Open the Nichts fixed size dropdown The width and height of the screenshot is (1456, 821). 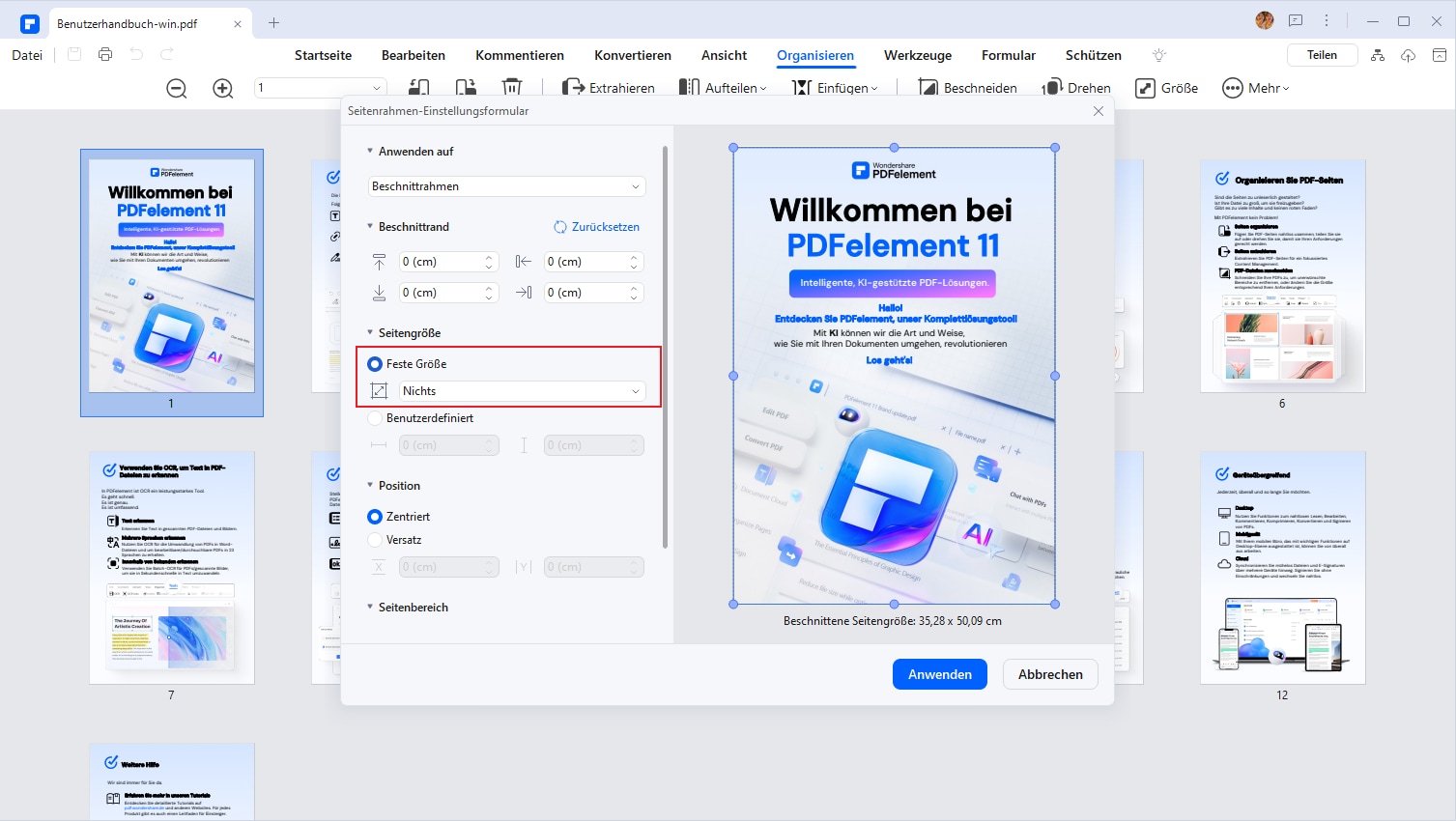tap(522, 391)
